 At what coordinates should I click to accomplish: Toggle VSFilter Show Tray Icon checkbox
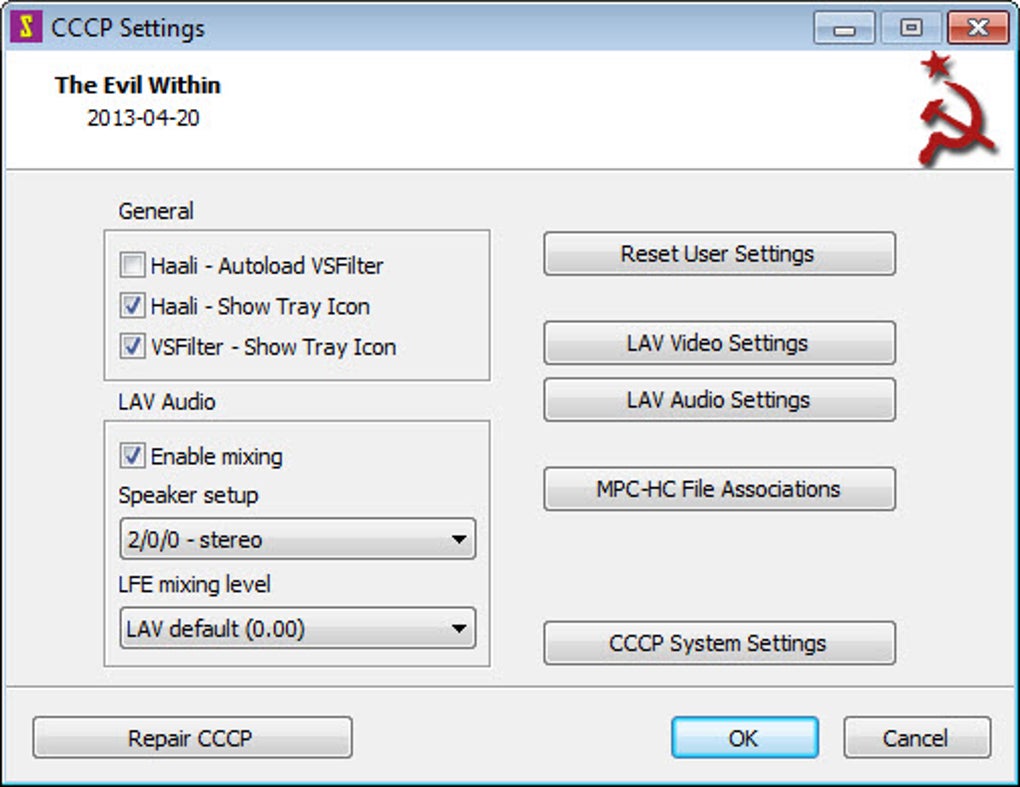click(x=132, y=347)
